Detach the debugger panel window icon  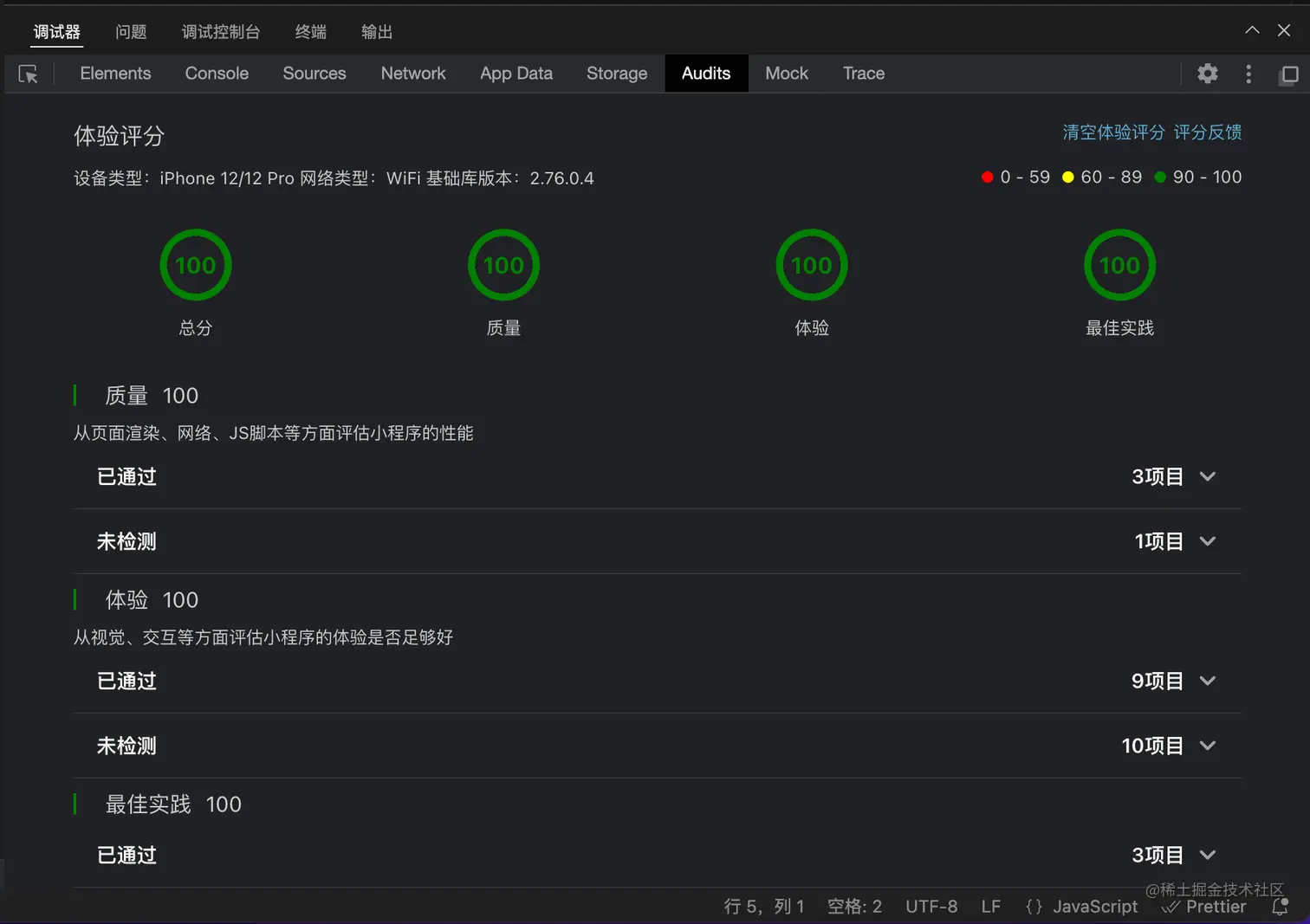(x=1289, y=74)
